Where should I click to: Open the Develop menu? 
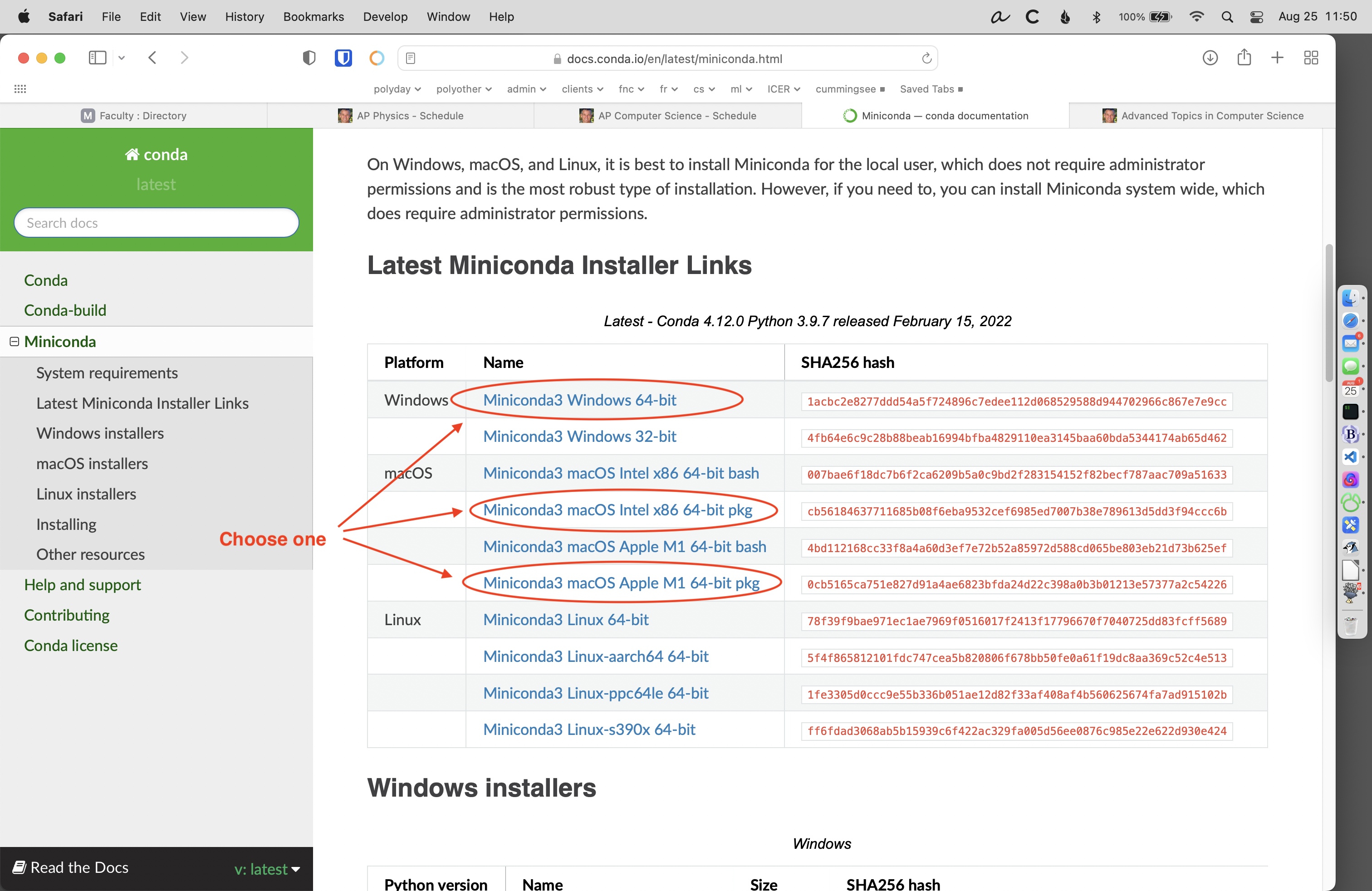pos(385,17)
